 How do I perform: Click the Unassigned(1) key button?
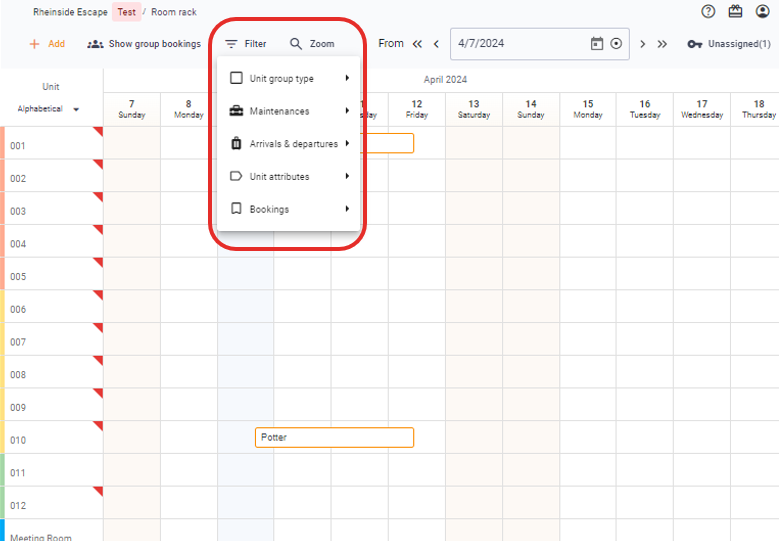coord(729,44)
